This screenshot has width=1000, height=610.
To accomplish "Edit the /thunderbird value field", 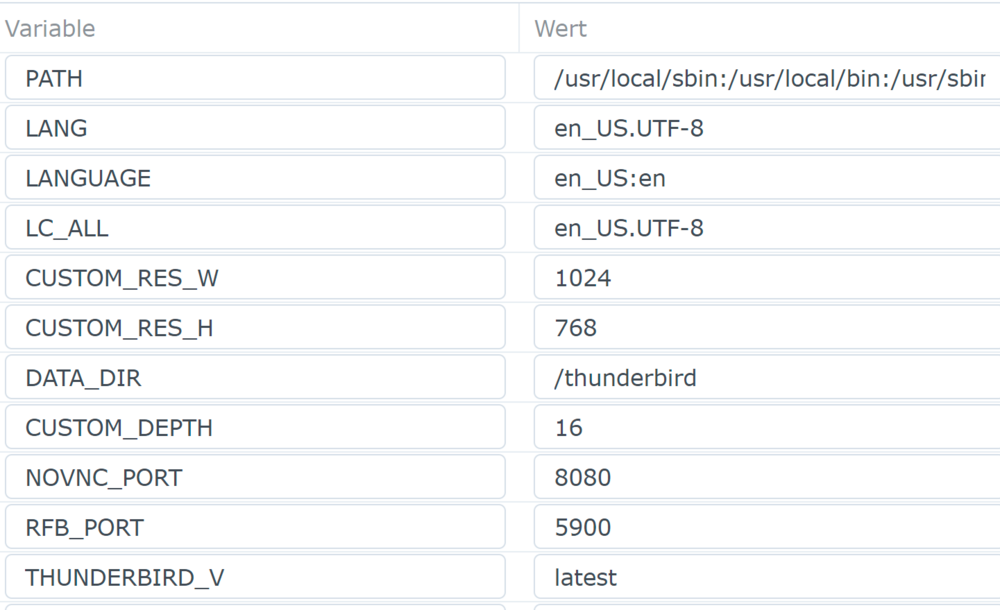I will point(767,377).
